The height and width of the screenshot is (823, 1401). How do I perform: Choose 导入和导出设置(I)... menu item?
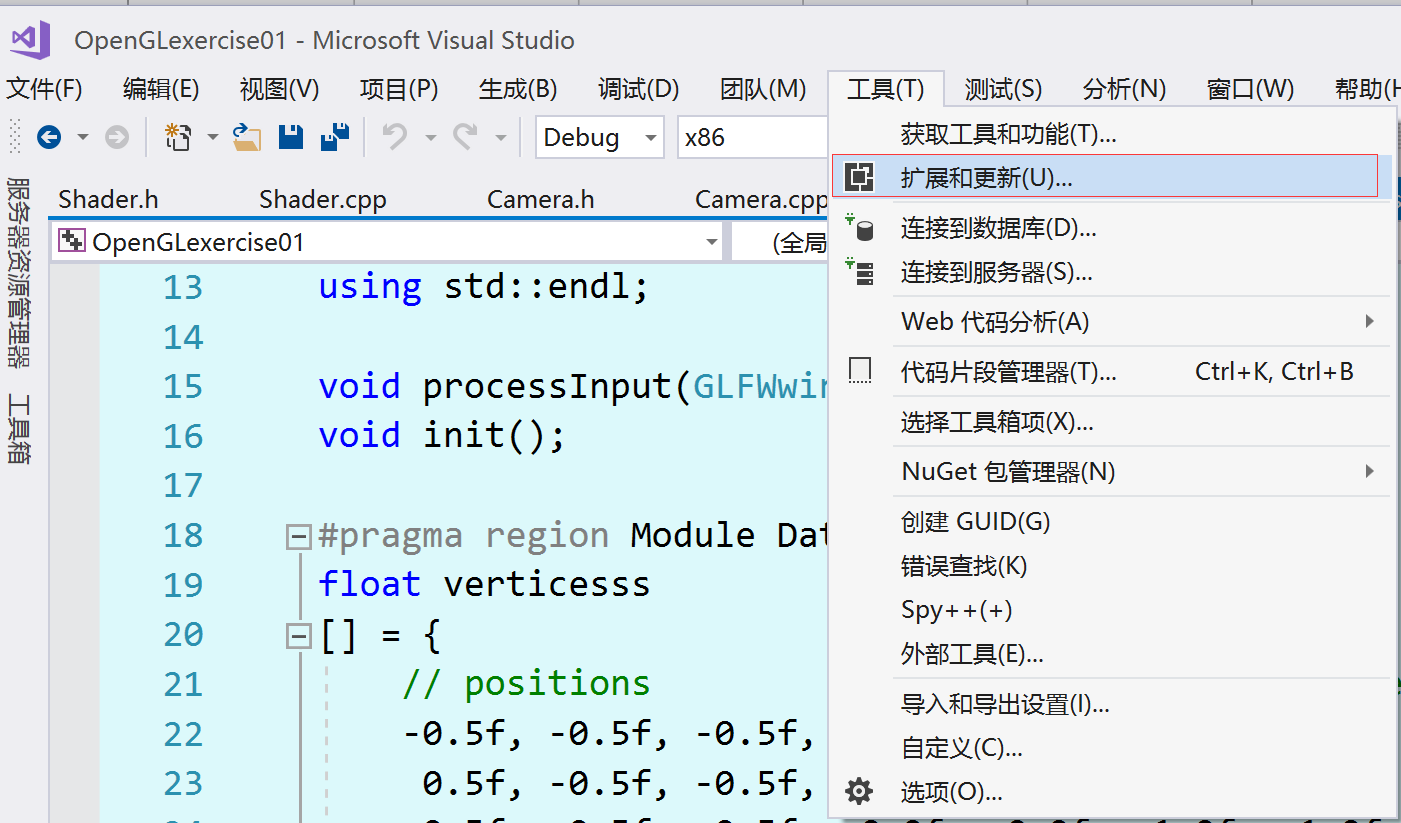[1112, 704]
